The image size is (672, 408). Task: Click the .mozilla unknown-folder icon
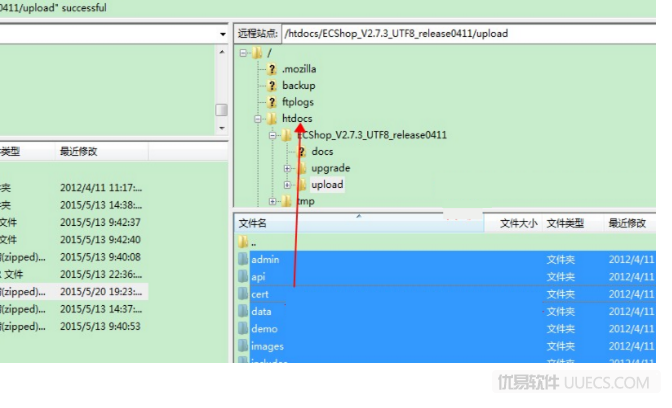(x=272, y=69)
